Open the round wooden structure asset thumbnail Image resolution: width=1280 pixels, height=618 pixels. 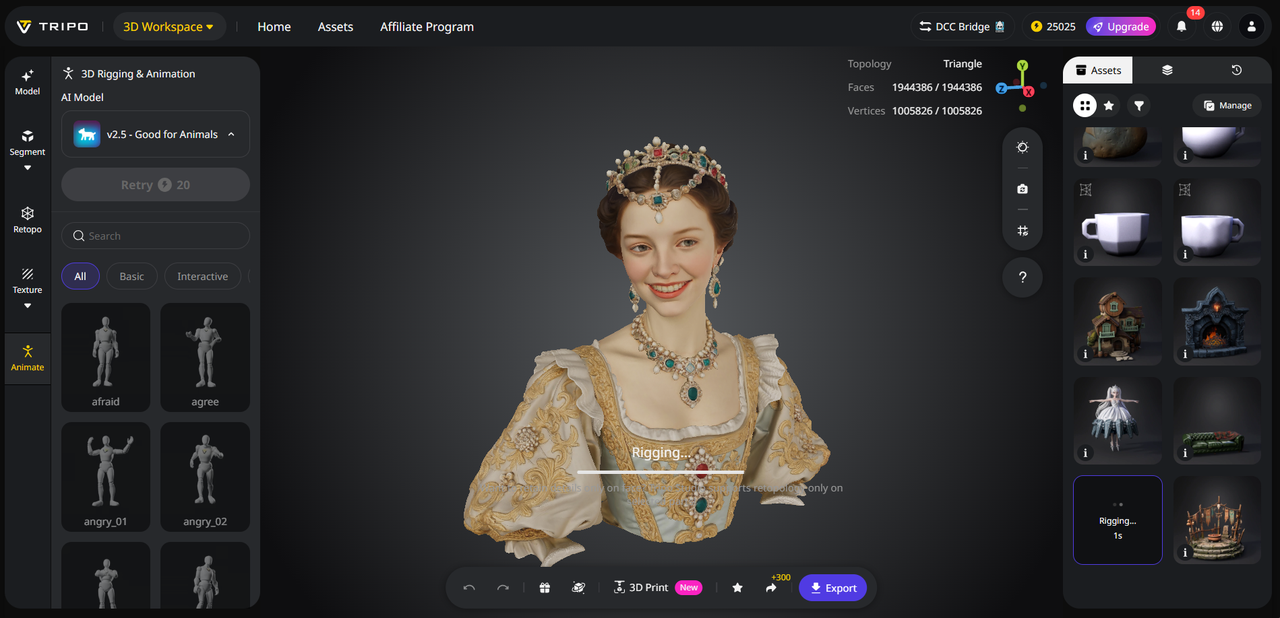pyautogui.click(x=1217, y=520)
